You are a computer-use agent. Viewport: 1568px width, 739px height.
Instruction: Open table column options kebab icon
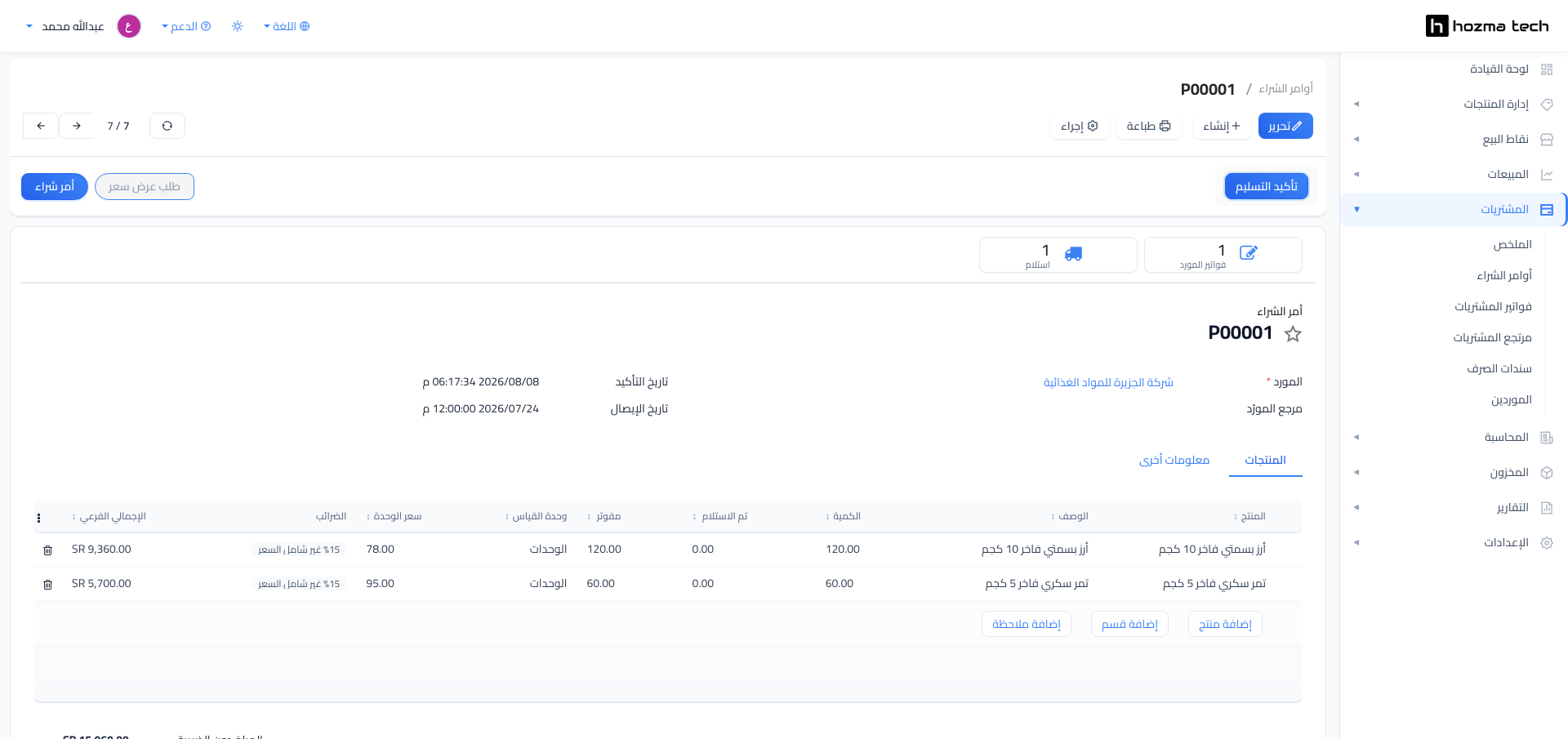tap(39, 518)
